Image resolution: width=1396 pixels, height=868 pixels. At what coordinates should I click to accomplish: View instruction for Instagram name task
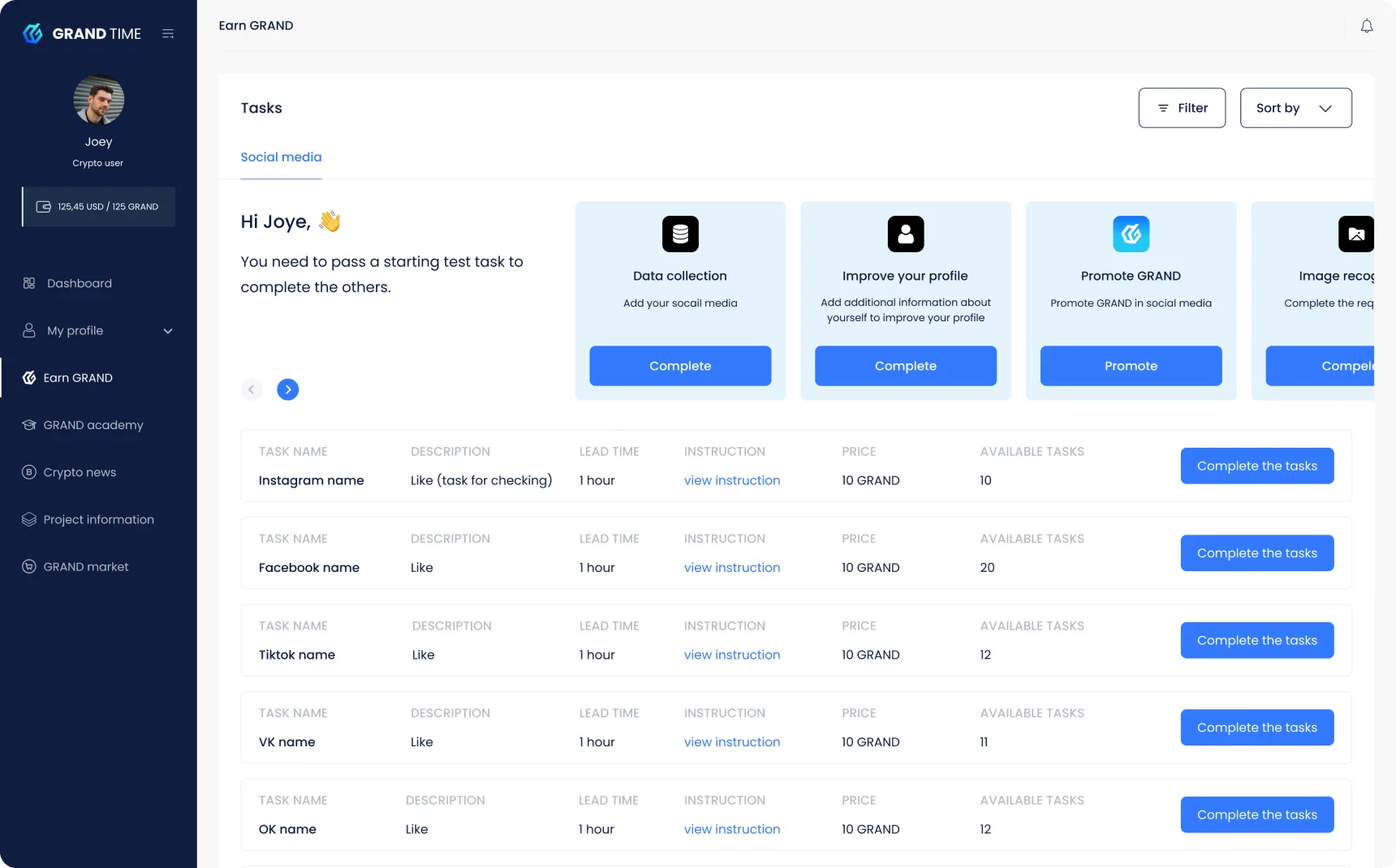(732, 480)
